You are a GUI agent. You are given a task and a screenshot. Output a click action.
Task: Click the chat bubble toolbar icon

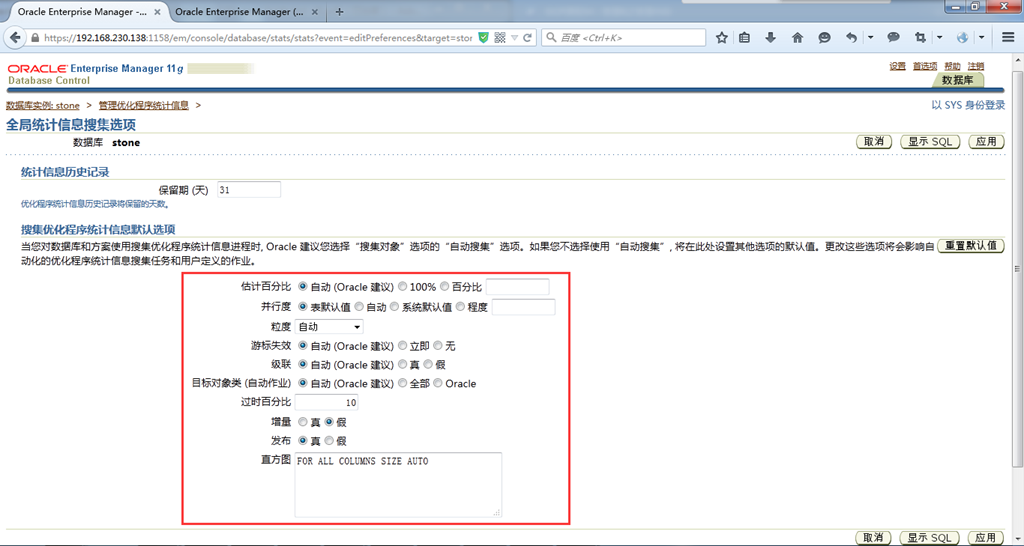[x=893, y=38]
